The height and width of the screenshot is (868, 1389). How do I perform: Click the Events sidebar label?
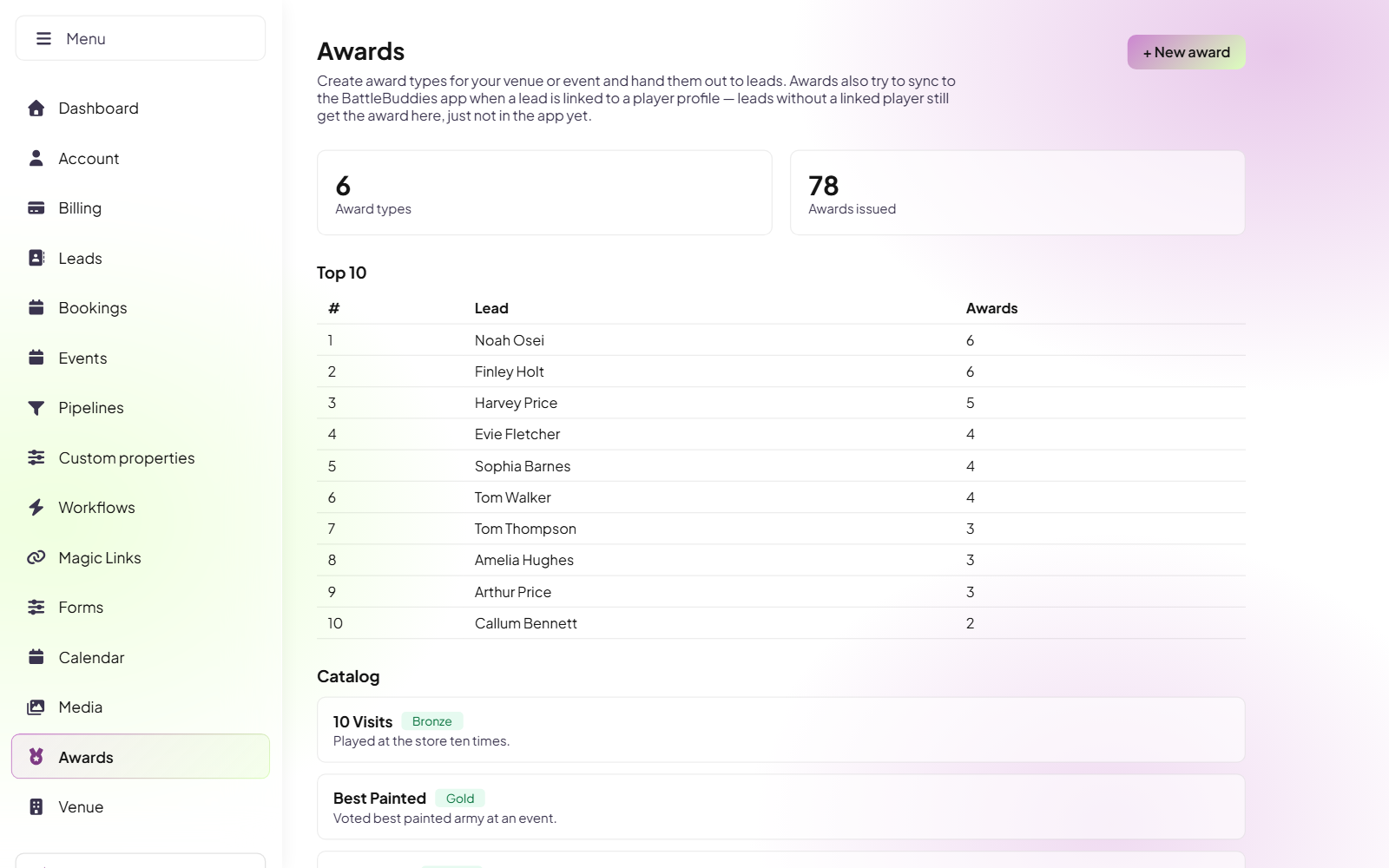82,358
